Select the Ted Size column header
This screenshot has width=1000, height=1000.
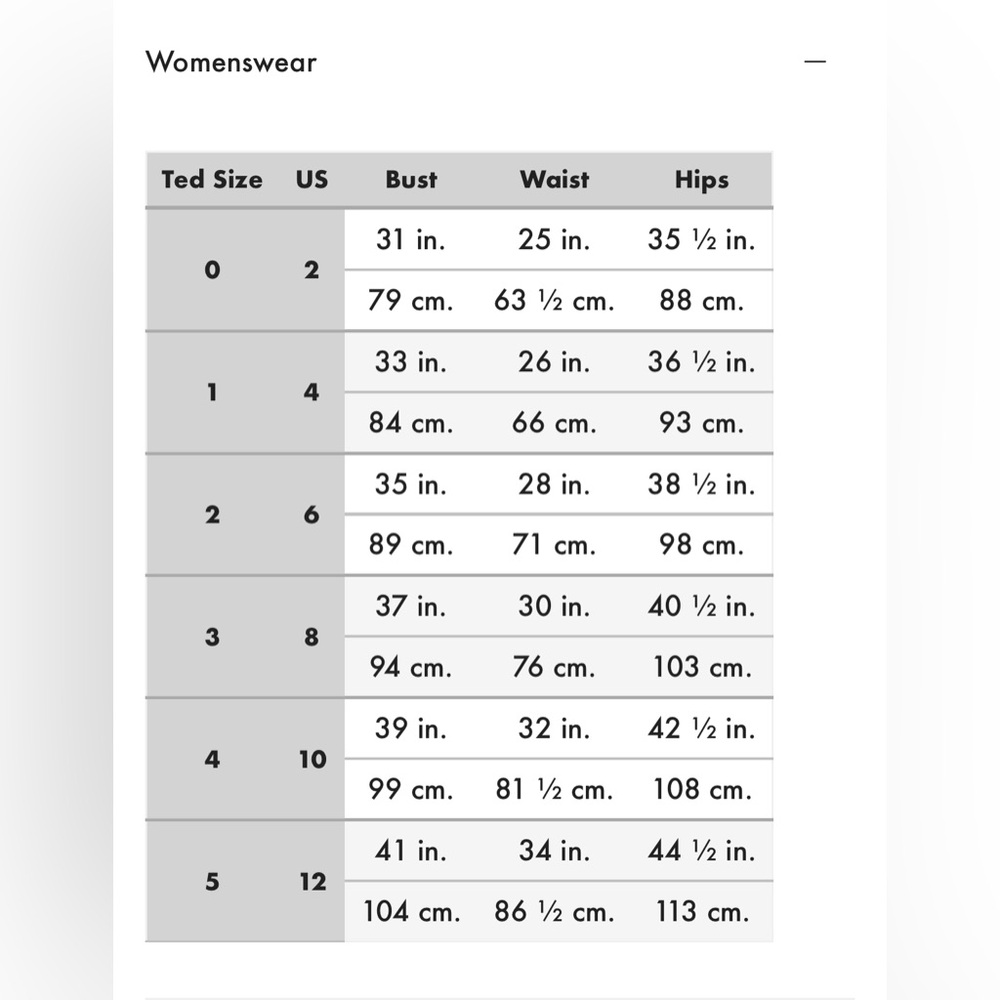[212, 180]
